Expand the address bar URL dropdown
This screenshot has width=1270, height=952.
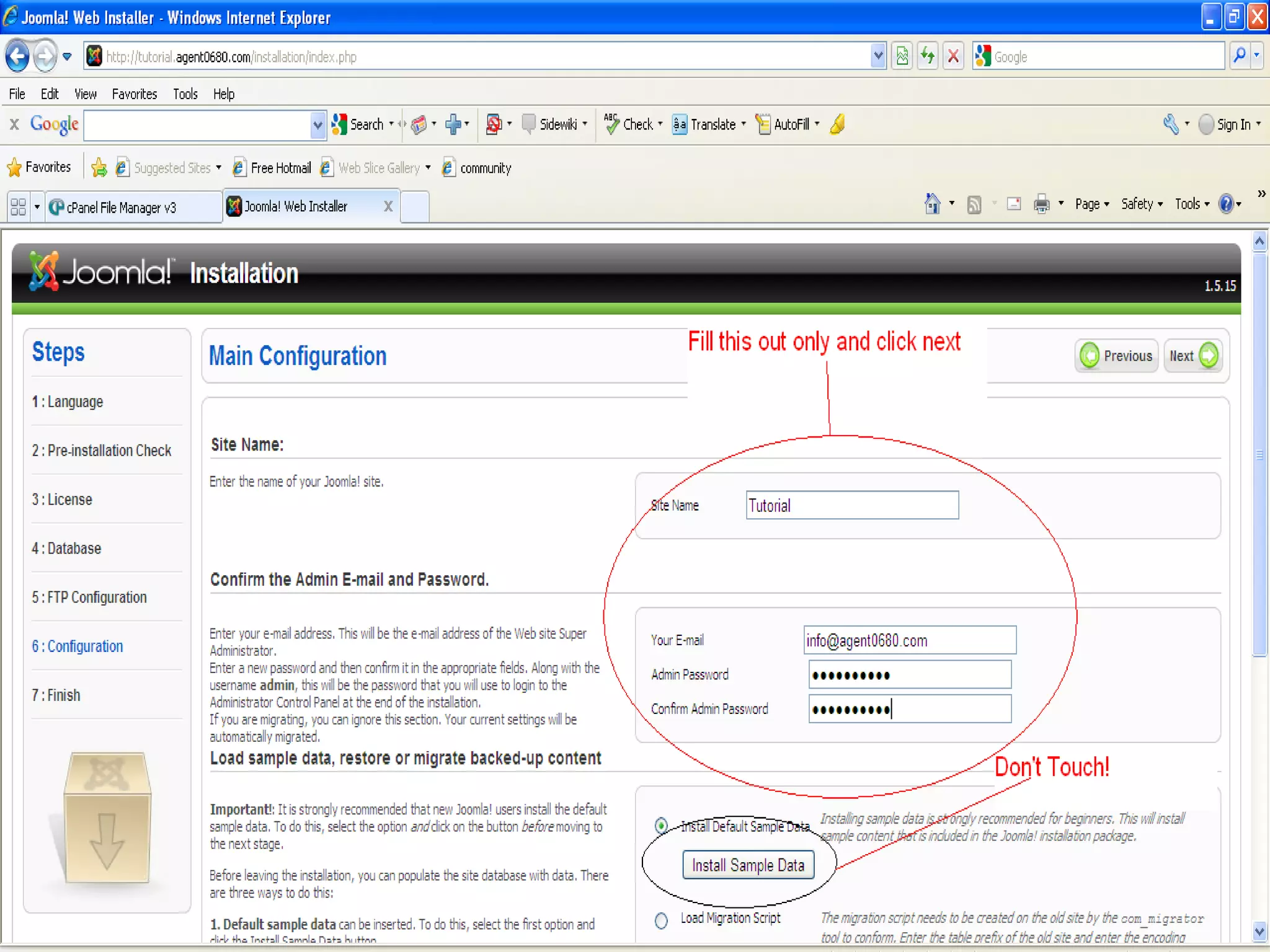tap(878, 56)
